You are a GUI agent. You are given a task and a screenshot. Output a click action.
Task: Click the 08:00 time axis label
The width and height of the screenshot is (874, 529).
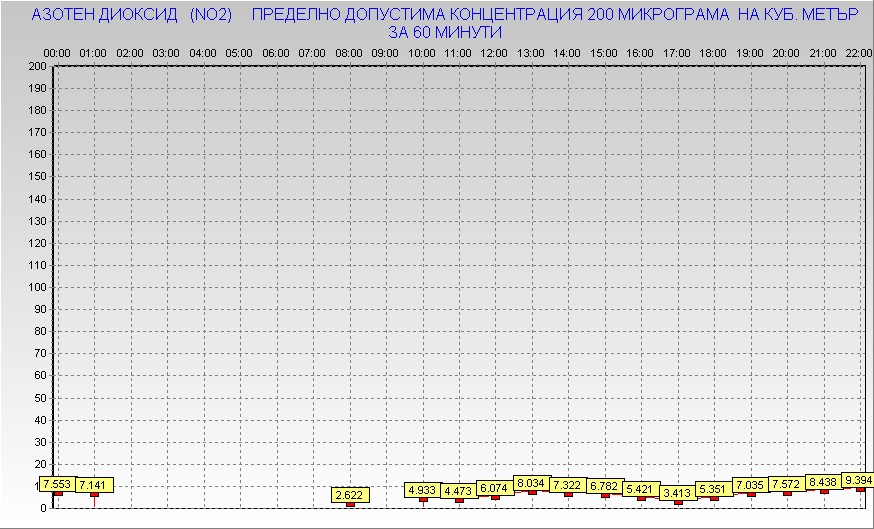(350, 52)
